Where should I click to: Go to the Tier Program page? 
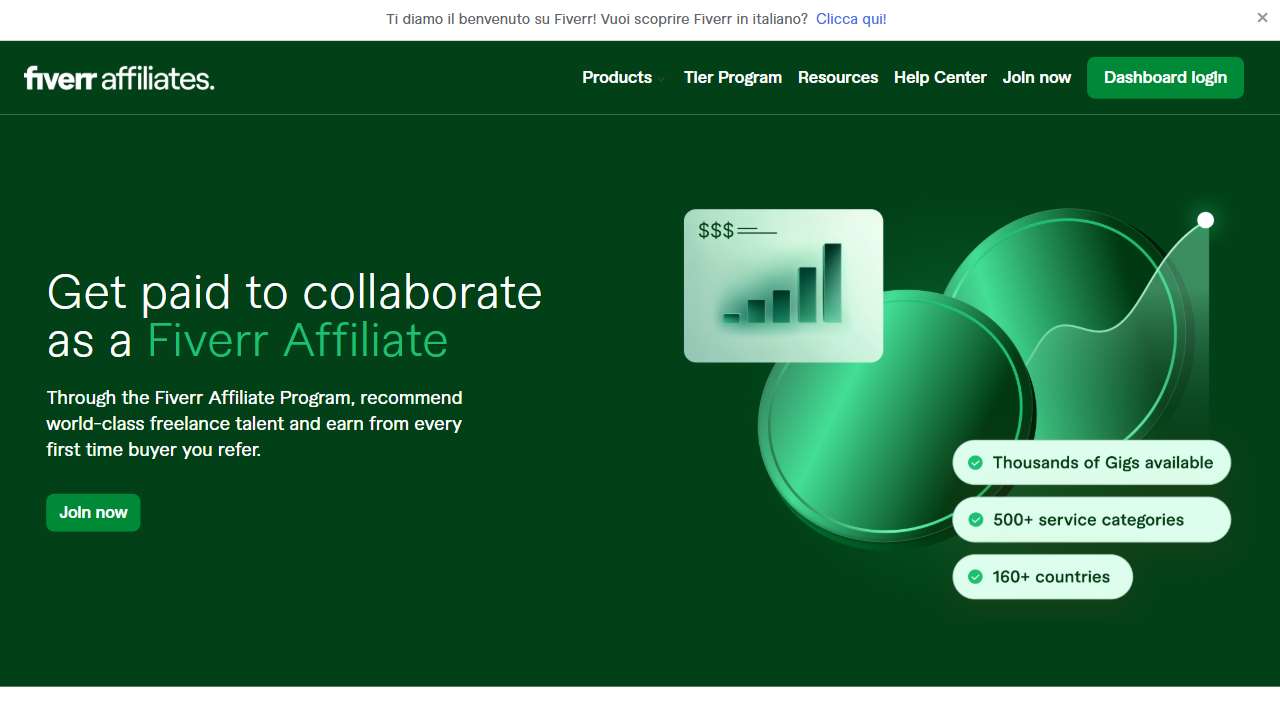click(732, 78)
